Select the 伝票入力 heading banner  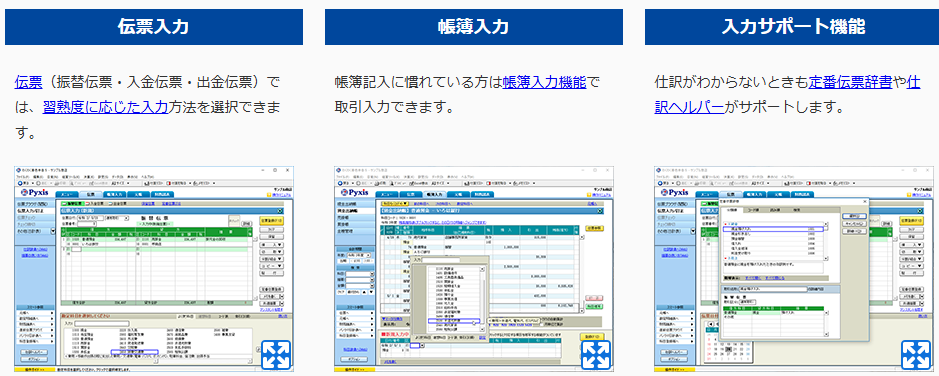click(x=154, y=27)
